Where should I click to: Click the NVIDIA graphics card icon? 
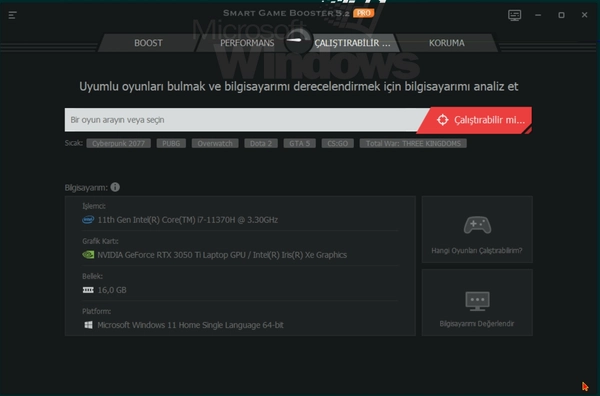[x=88, y=255]
